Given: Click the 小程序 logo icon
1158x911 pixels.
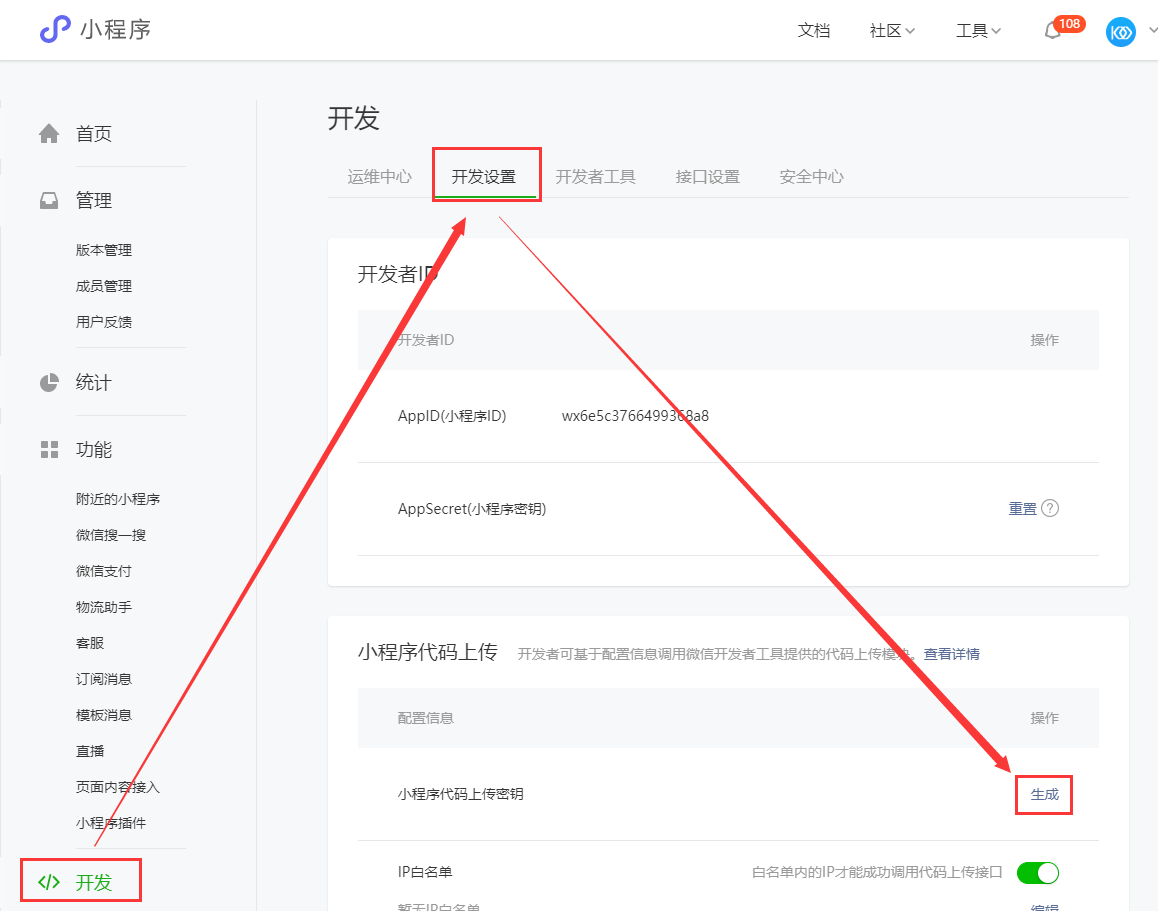Looking at the screenshot, I should [55, 30].
